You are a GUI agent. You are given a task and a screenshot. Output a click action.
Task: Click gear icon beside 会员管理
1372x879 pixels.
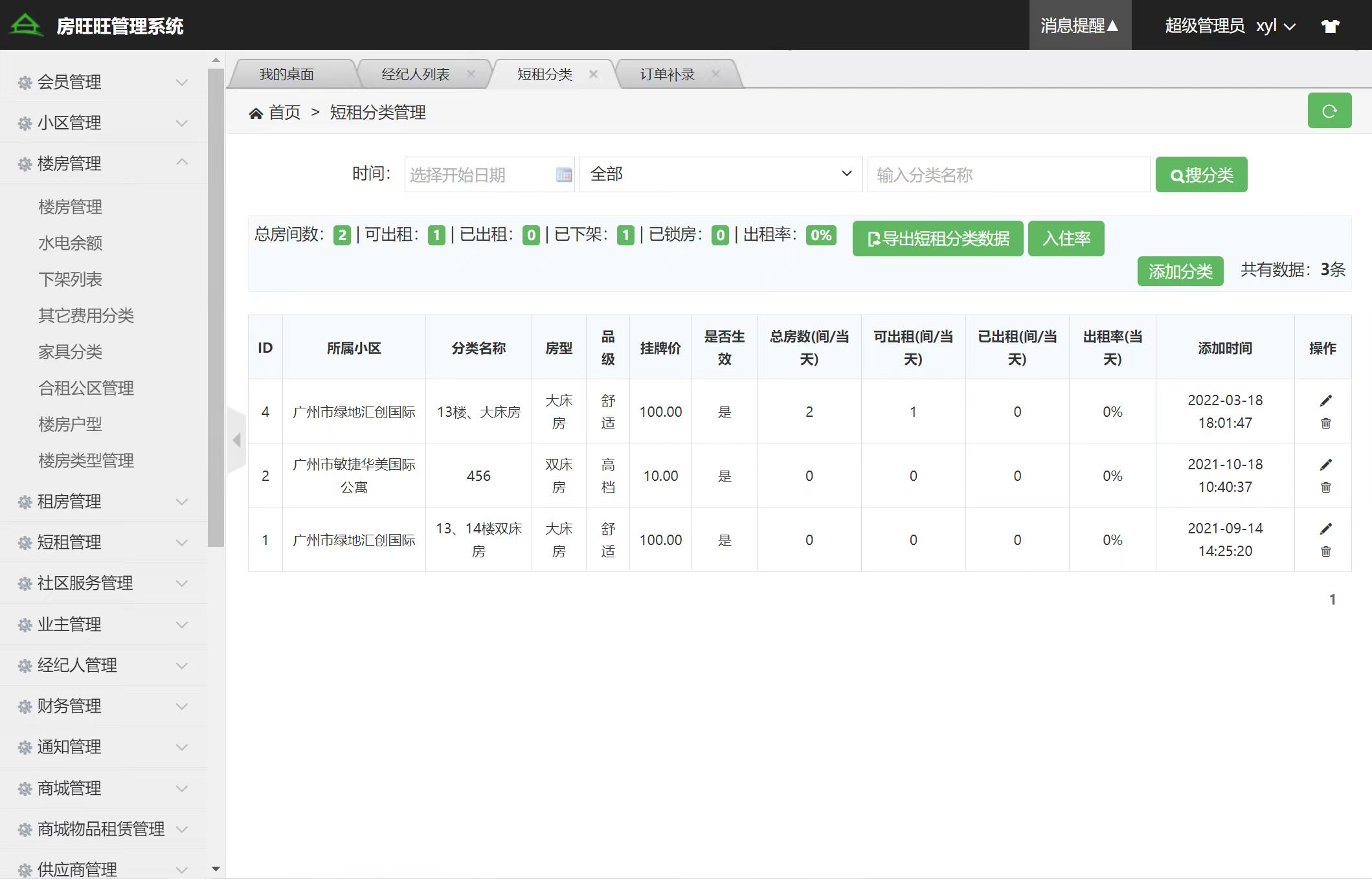tap(25, 83)
